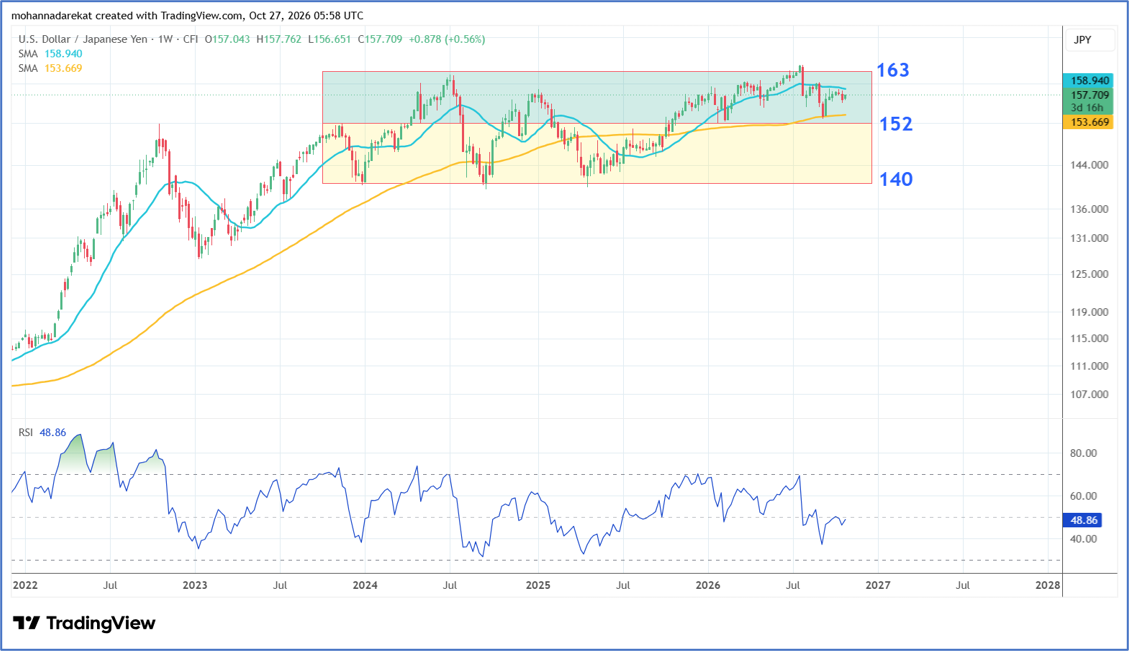Click the open value O157.043
Viewport: 1129px width, 651px height.
click(228, 39)
